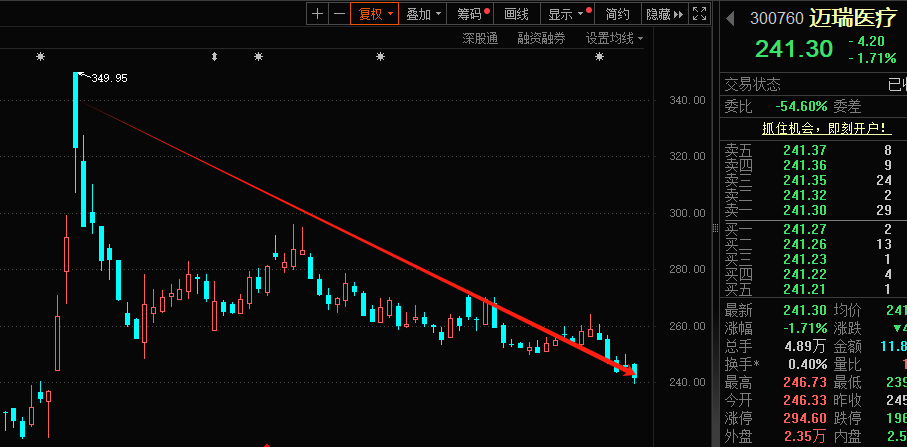Toggle the 筹码 chip distribution view
The image size is (907, 447).
click(472, 14)
